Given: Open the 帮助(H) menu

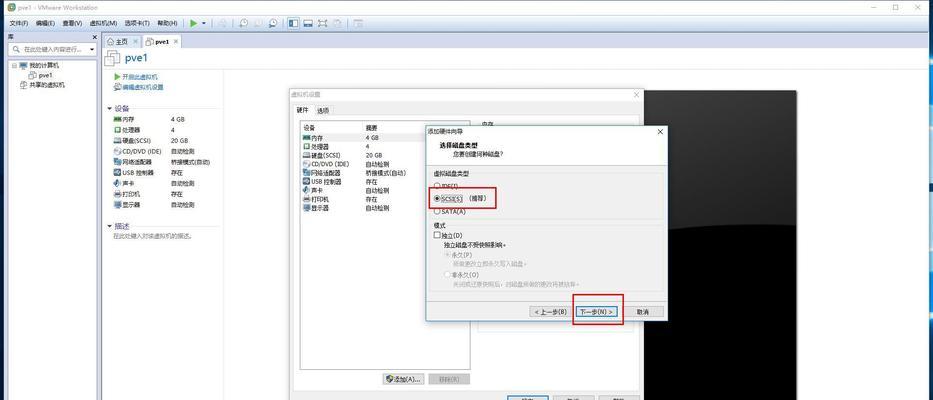Looking at the screenshot, I should coord(167,23).
